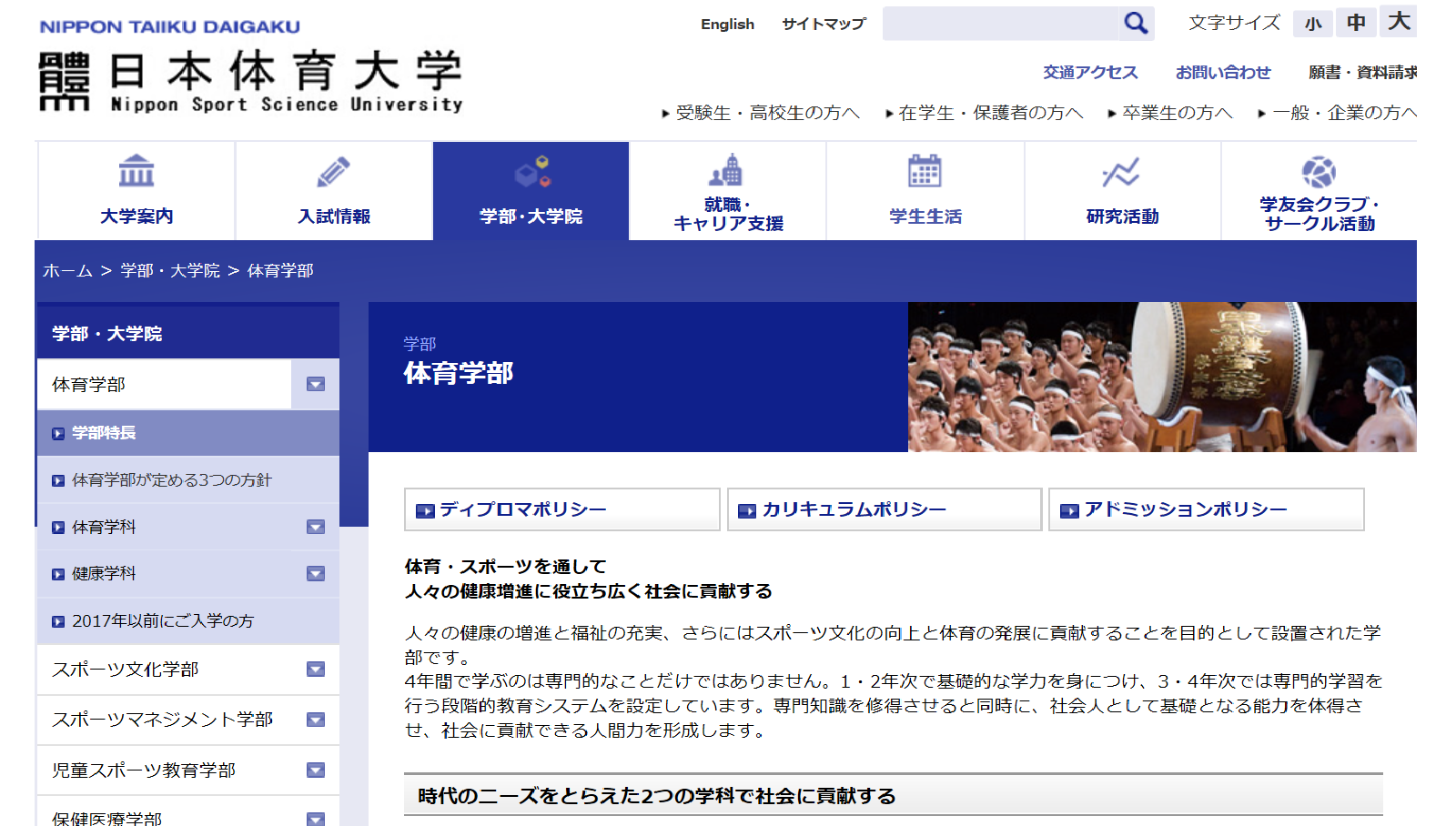Open 入試情報 pencil icon
Viewport: 1456px width, 826px height.
pos(333,171)
